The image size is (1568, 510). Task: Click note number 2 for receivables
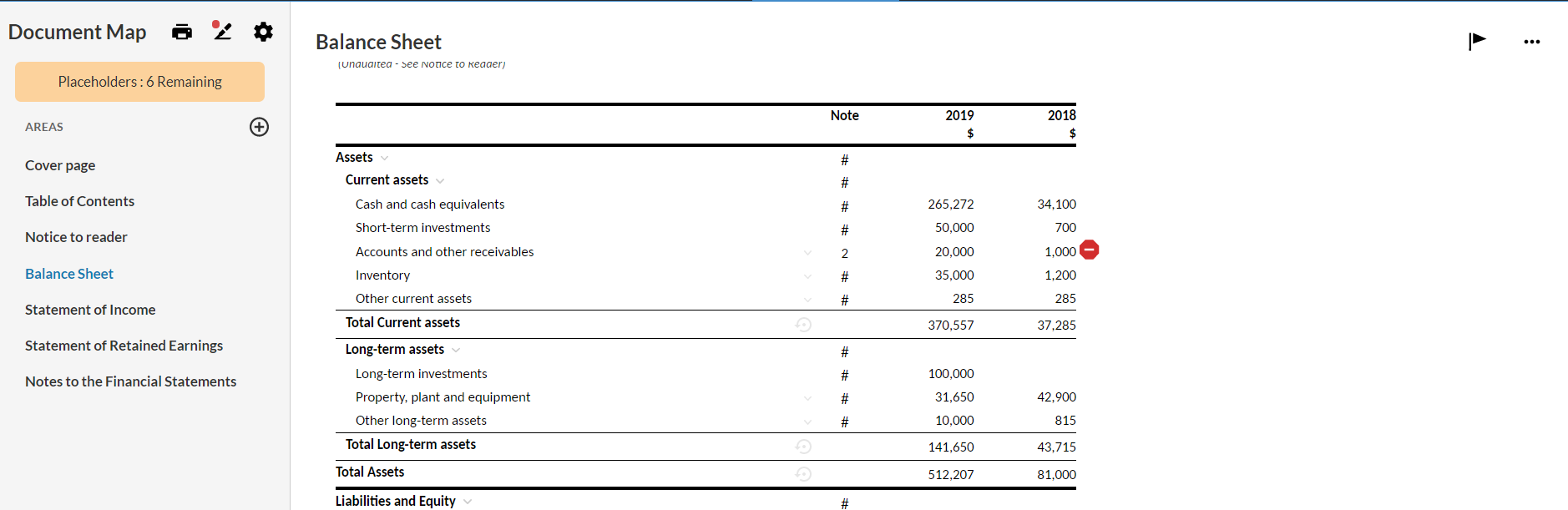coord(844,253)
